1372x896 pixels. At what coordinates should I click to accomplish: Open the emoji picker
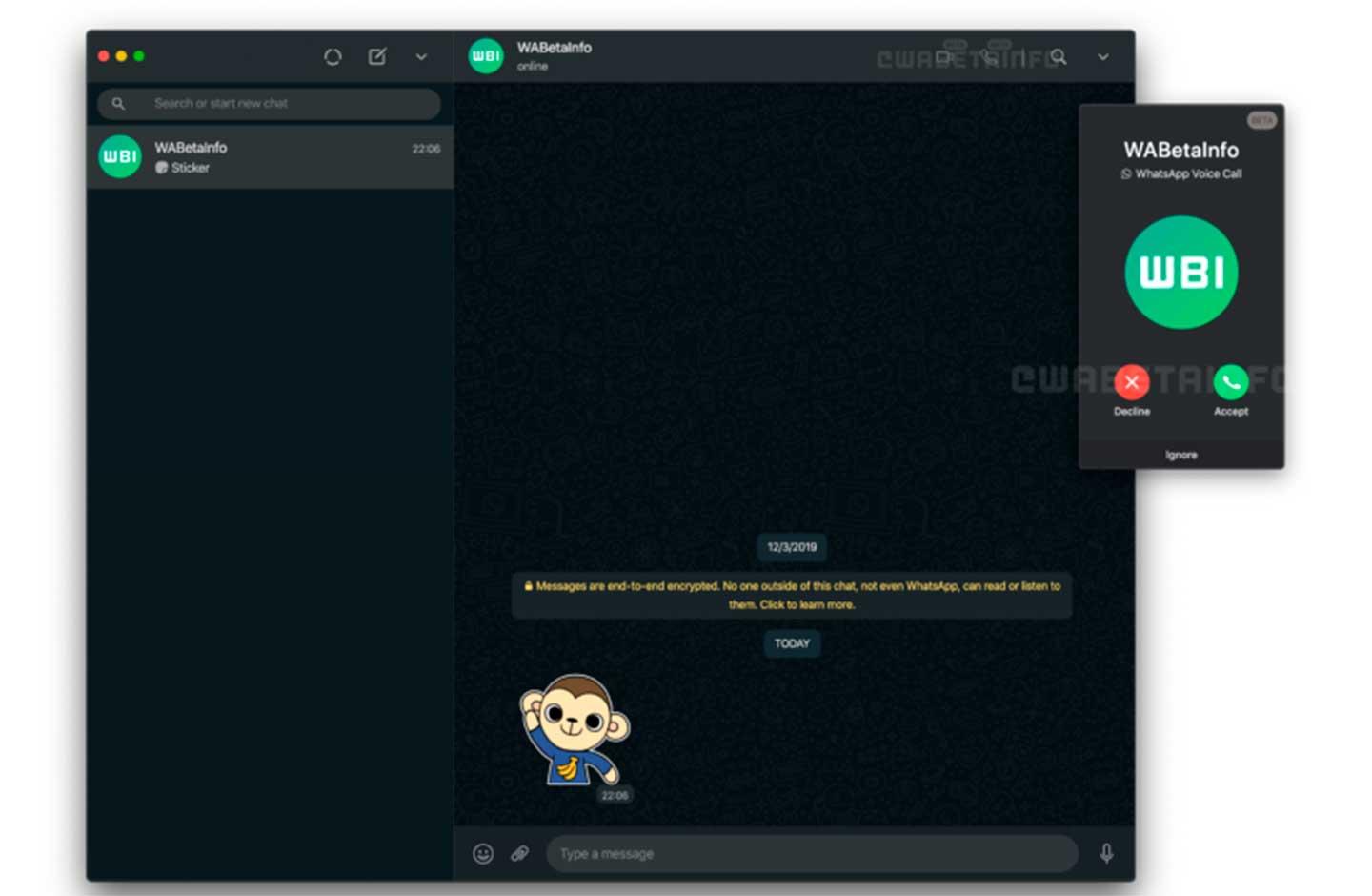(x=483, y=853)
